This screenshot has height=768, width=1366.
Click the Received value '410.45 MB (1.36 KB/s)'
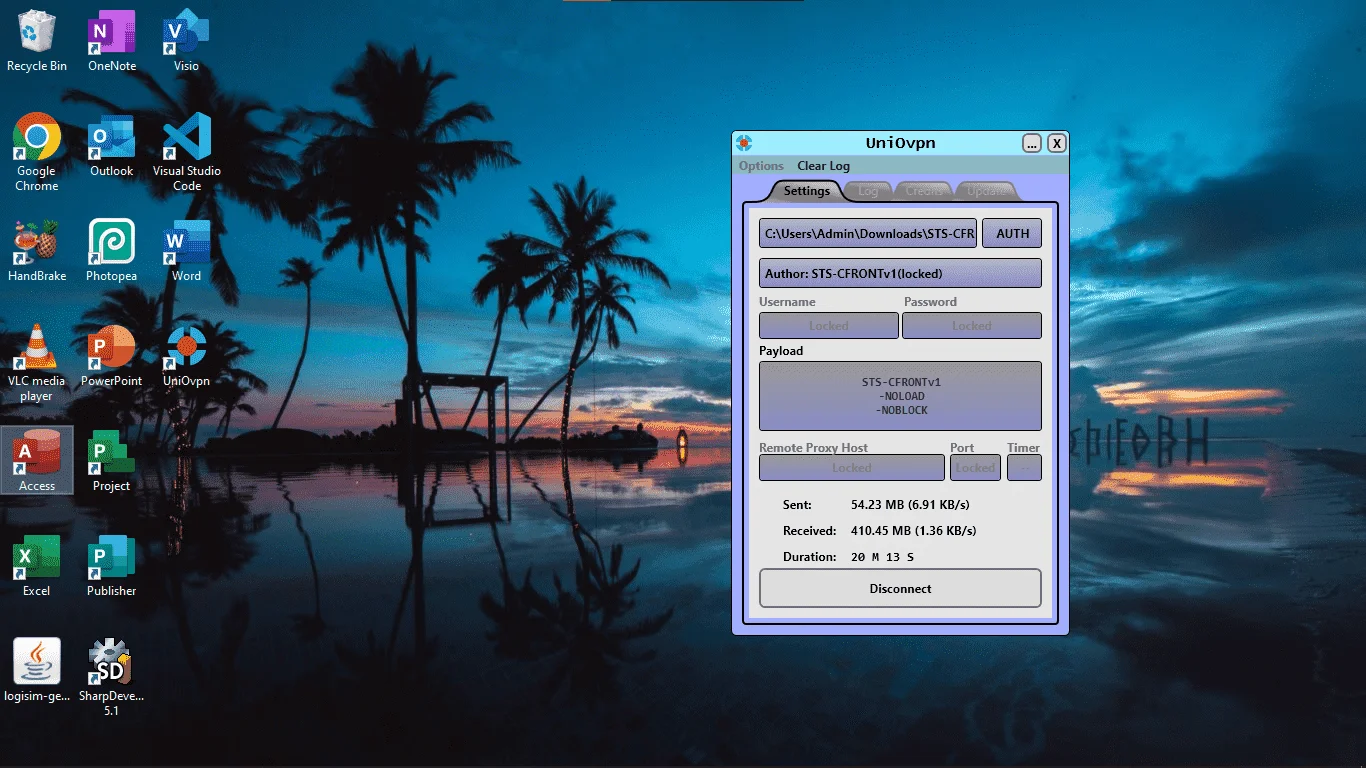[x=913, y=531]
